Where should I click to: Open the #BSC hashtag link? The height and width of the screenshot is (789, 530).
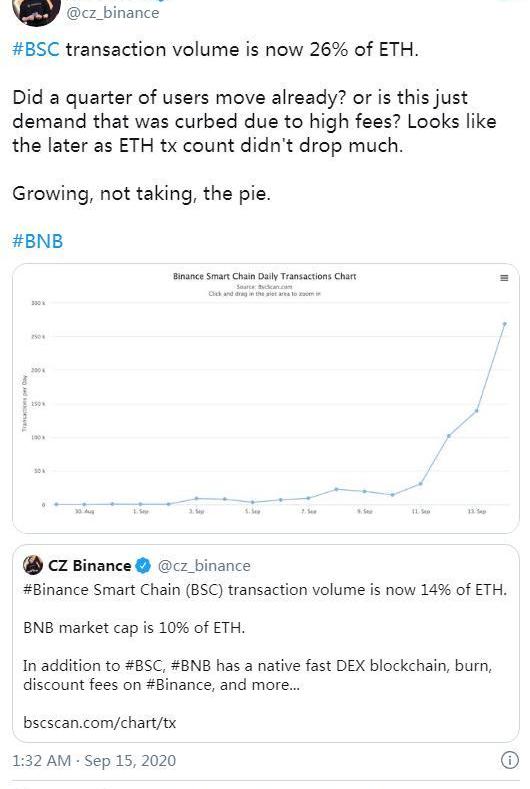(36, 49)
